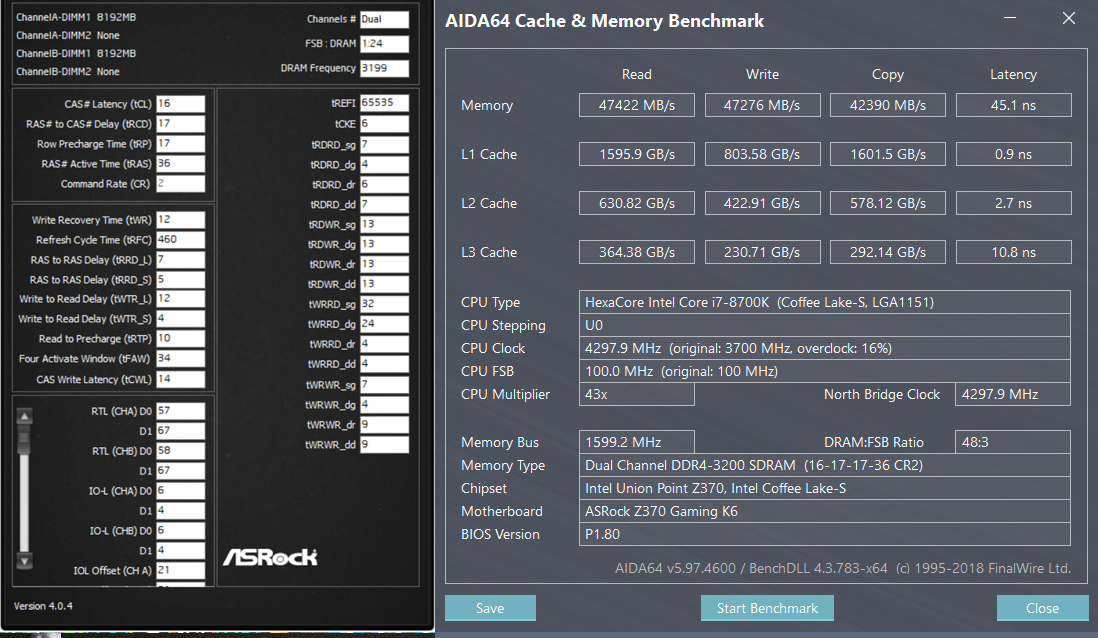Click scroll down arrow in timing configurator

[x=25, y=561]
